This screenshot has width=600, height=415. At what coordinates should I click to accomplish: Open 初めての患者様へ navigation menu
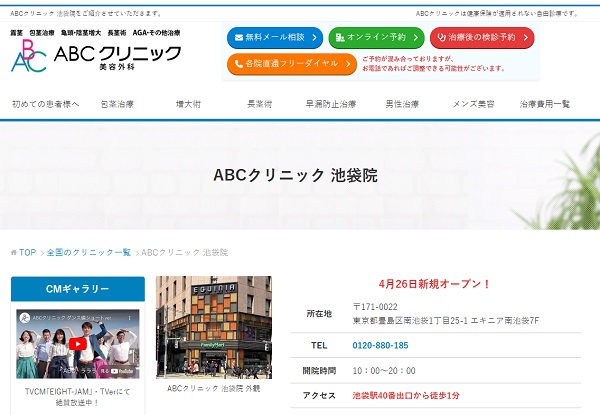(x=46, y=104)
